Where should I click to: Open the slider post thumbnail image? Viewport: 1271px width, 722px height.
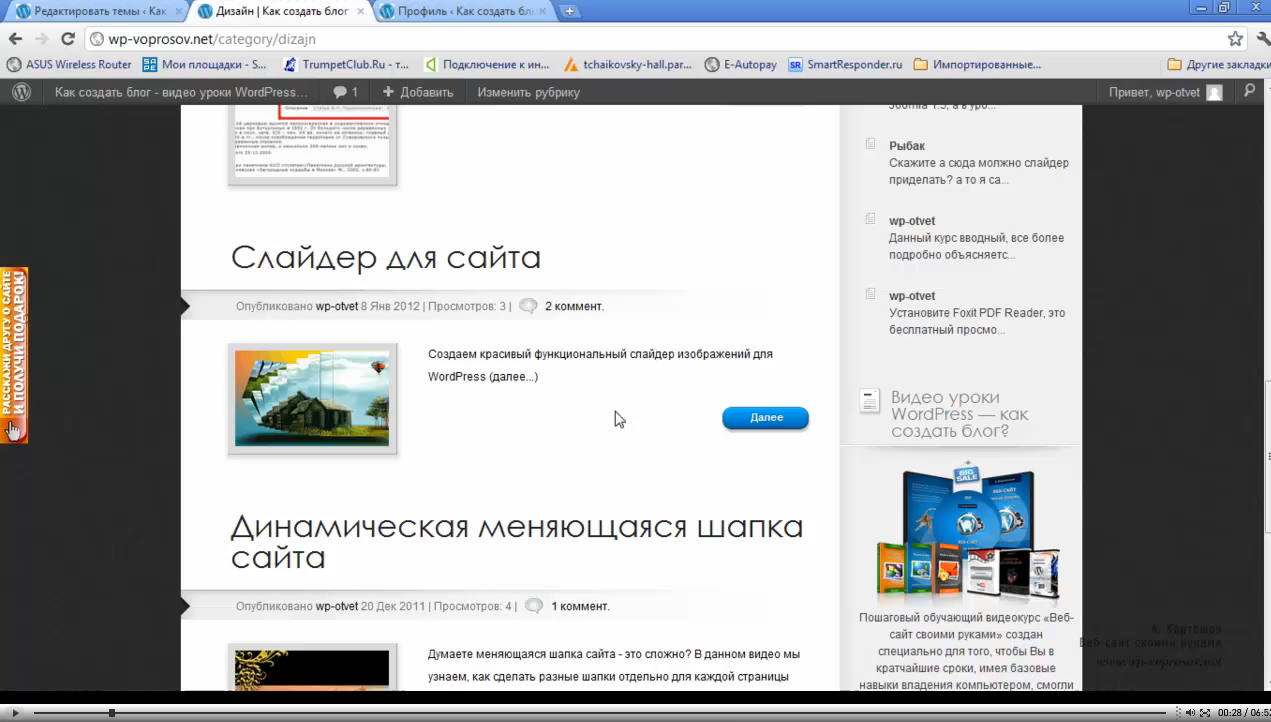(312, 399)
